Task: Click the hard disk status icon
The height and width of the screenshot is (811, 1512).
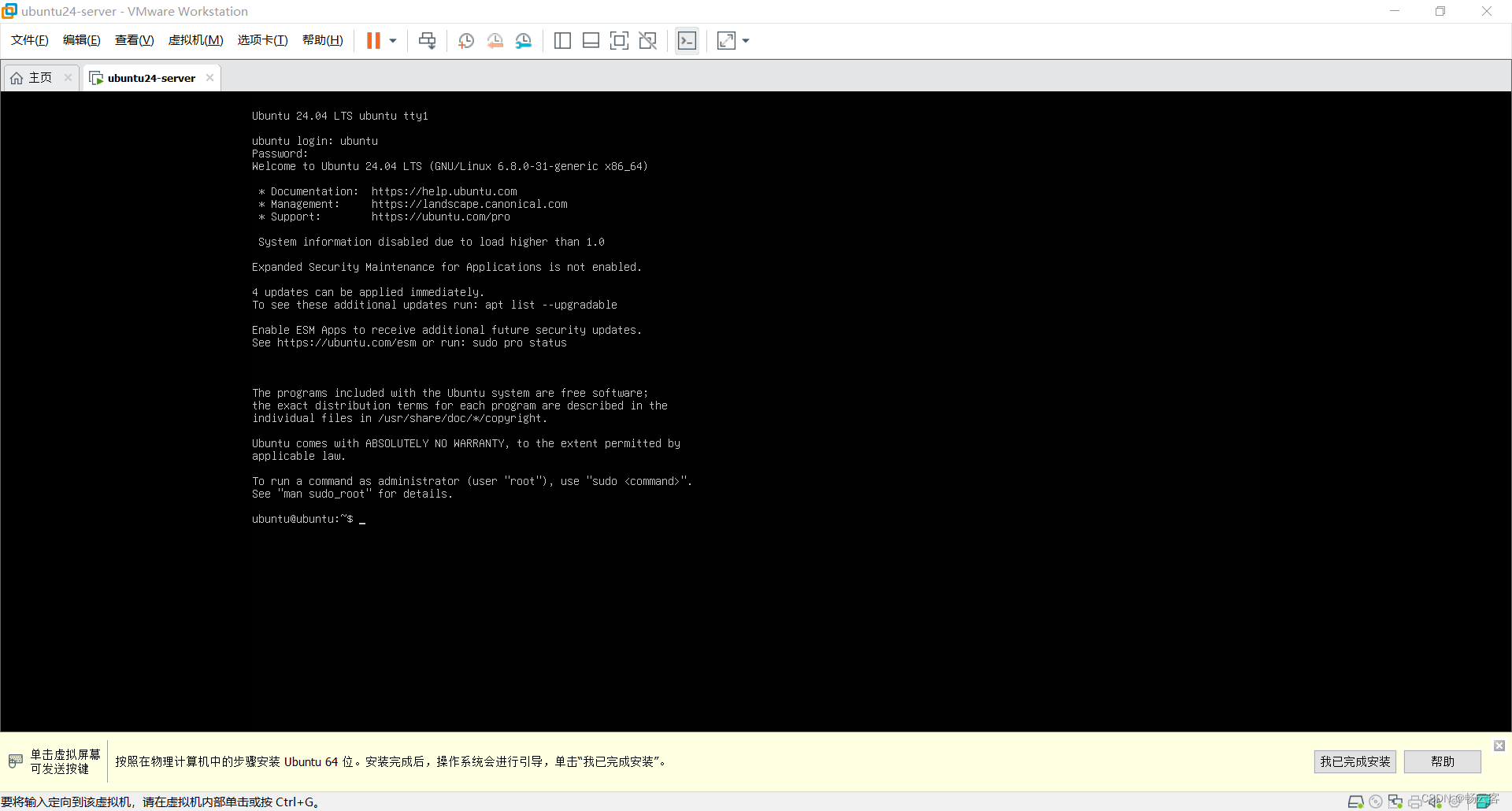Action: [1355, 802]
